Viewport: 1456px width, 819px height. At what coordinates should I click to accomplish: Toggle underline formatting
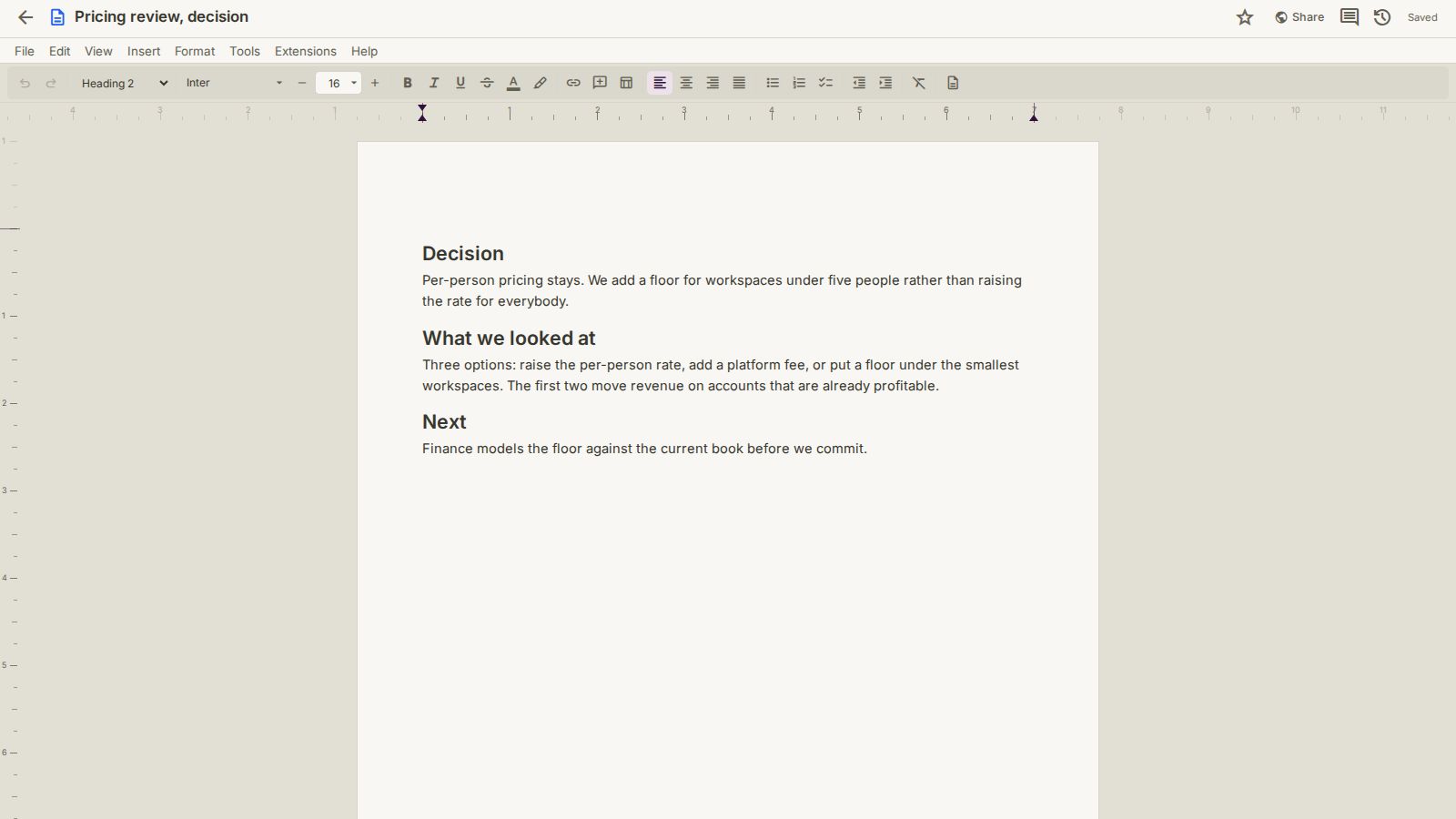(x=460, y=83)
